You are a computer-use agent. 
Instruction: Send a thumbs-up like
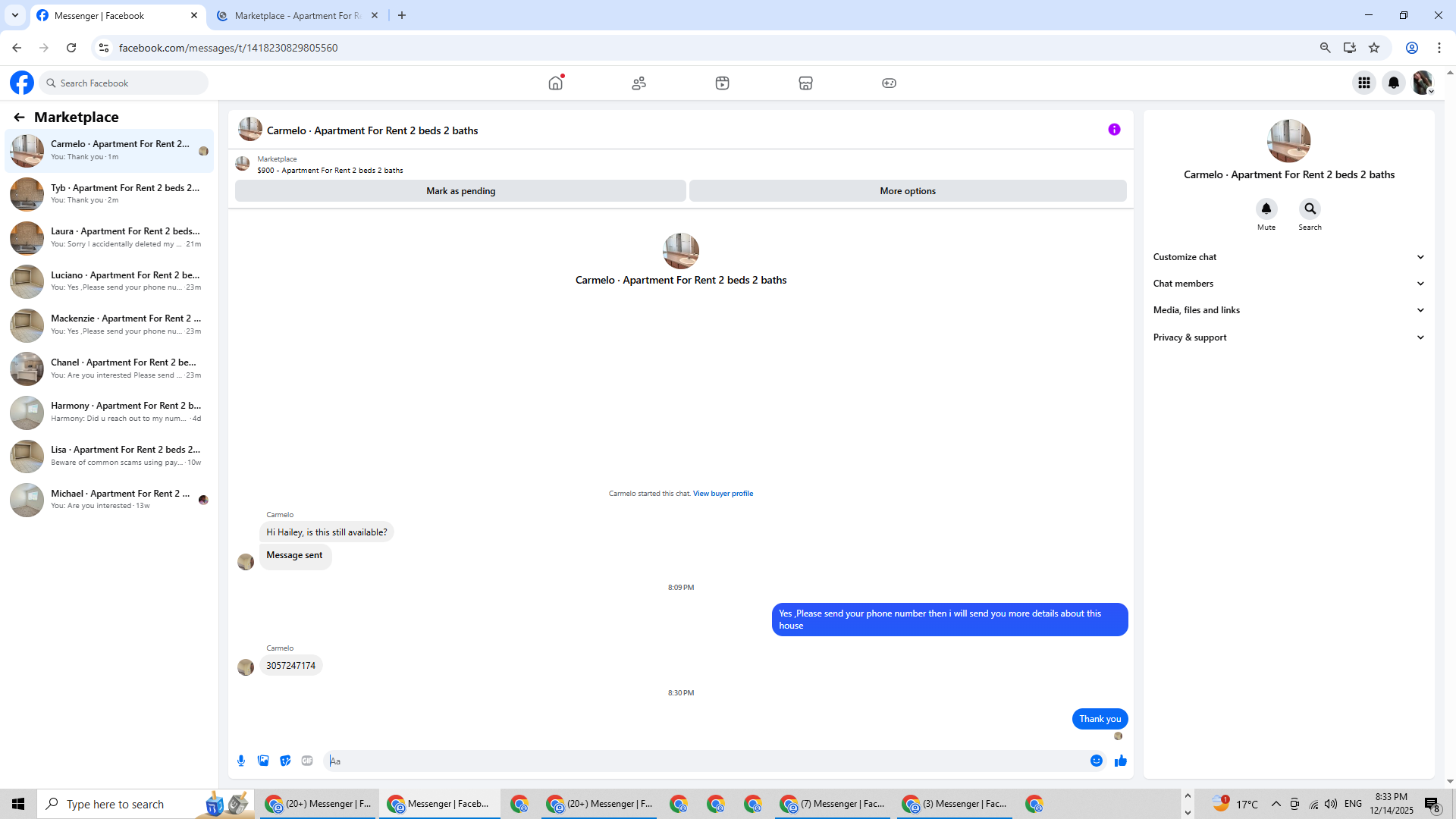click(1120, 761)
